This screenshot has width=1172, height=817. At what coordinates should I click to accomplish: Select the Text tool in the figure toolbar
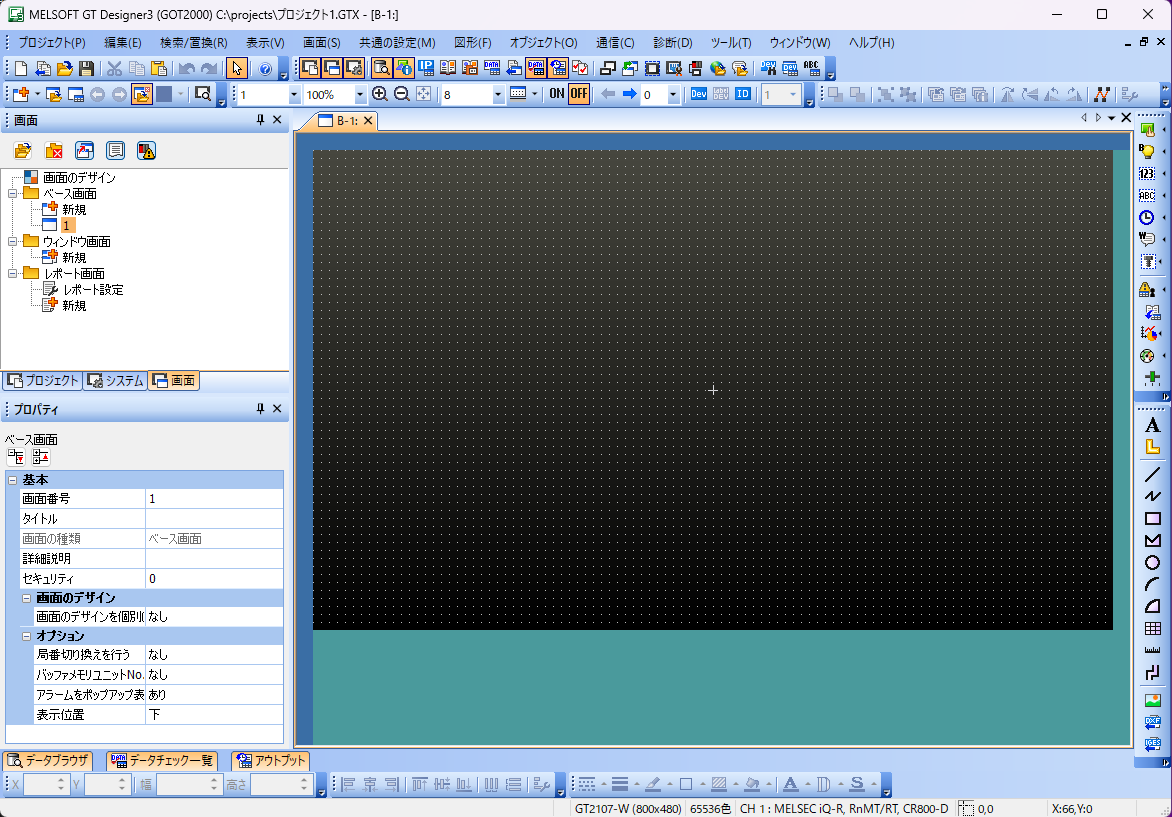(x=1151, y=425)
